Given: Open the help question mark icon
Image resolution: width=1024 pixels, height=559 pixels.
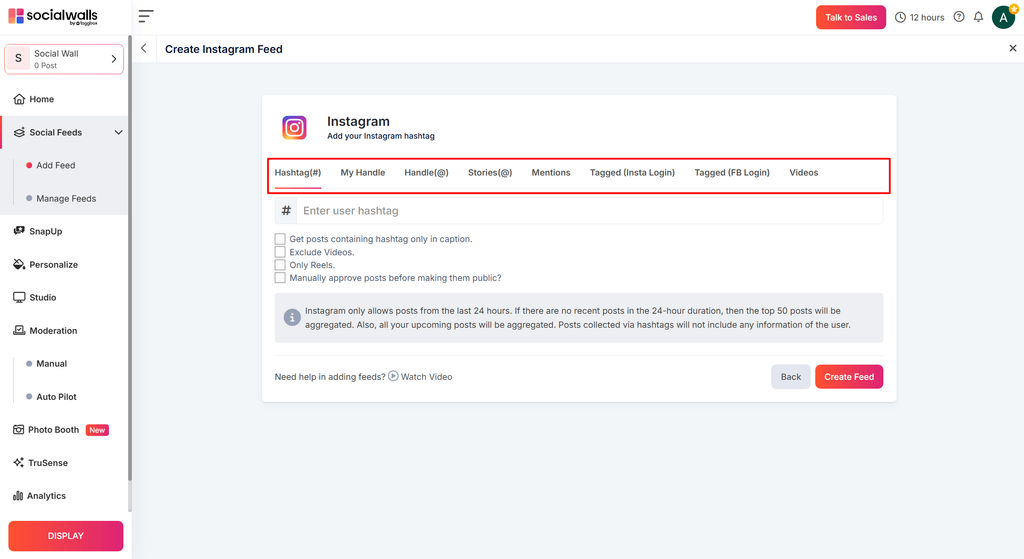Looking at the screenshot, I should point(959,17).
